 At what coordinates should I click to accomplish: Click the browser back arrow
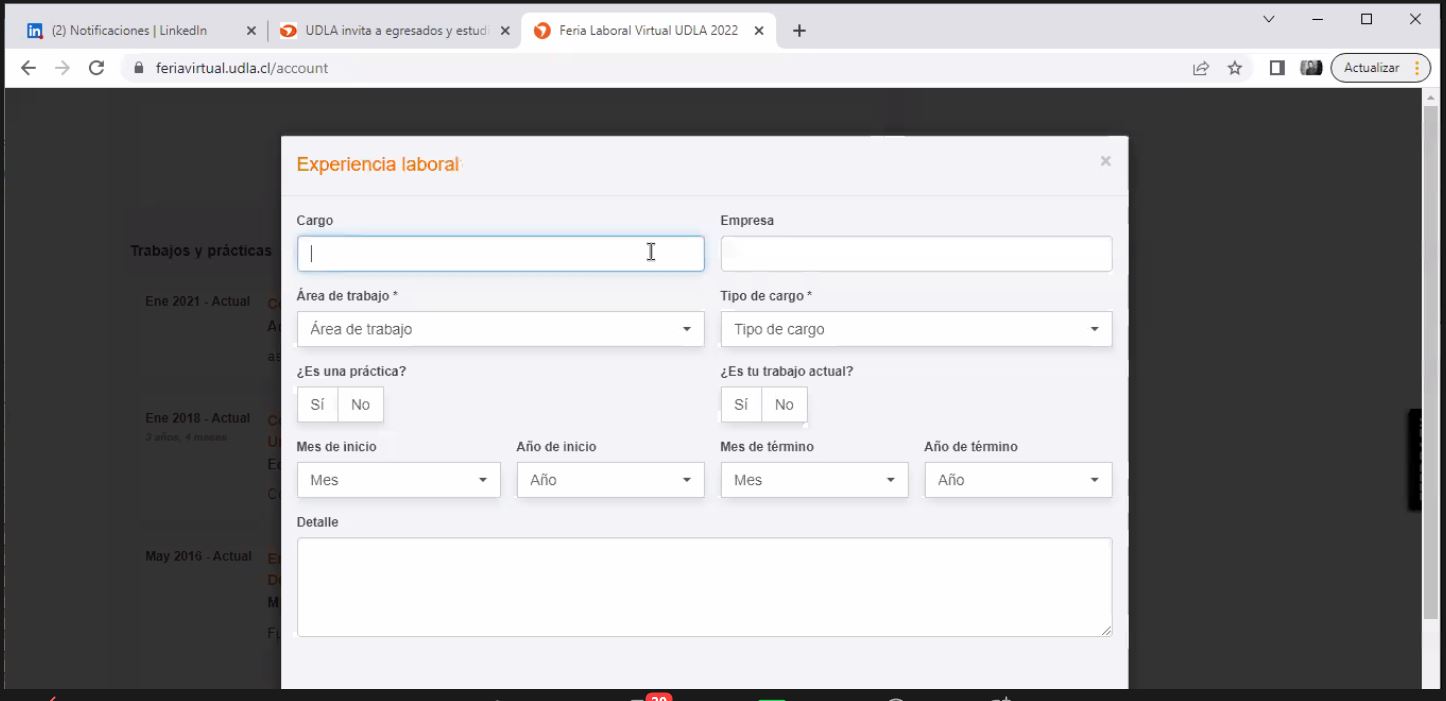[x=28, y=68]
